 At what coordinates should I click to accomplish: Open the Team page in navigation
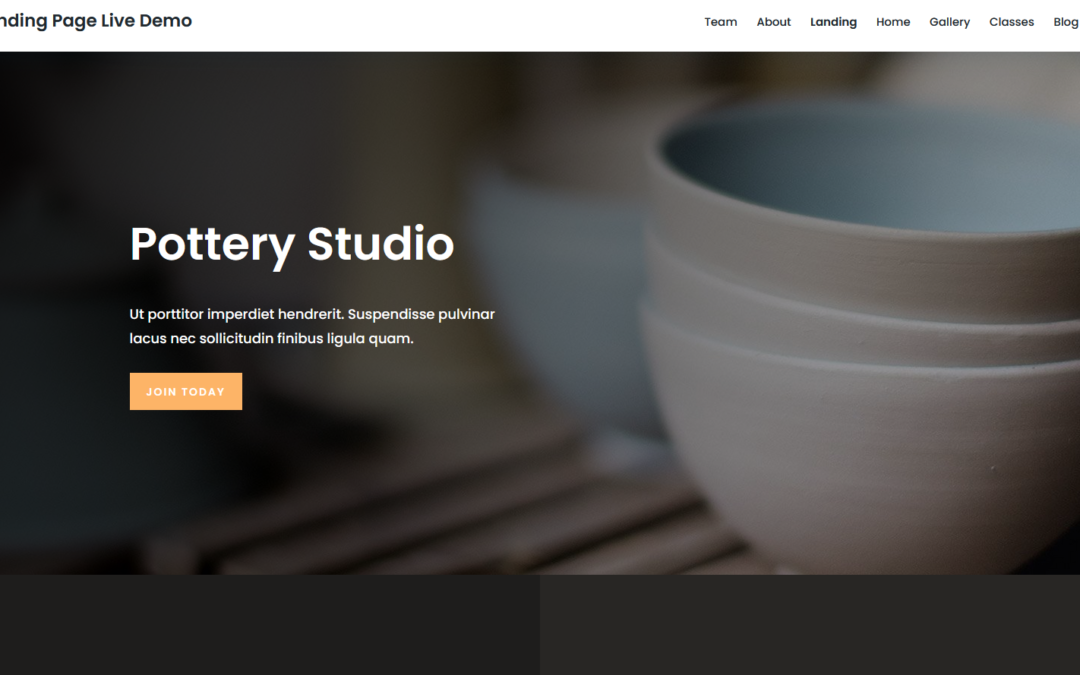click(720, 22)
